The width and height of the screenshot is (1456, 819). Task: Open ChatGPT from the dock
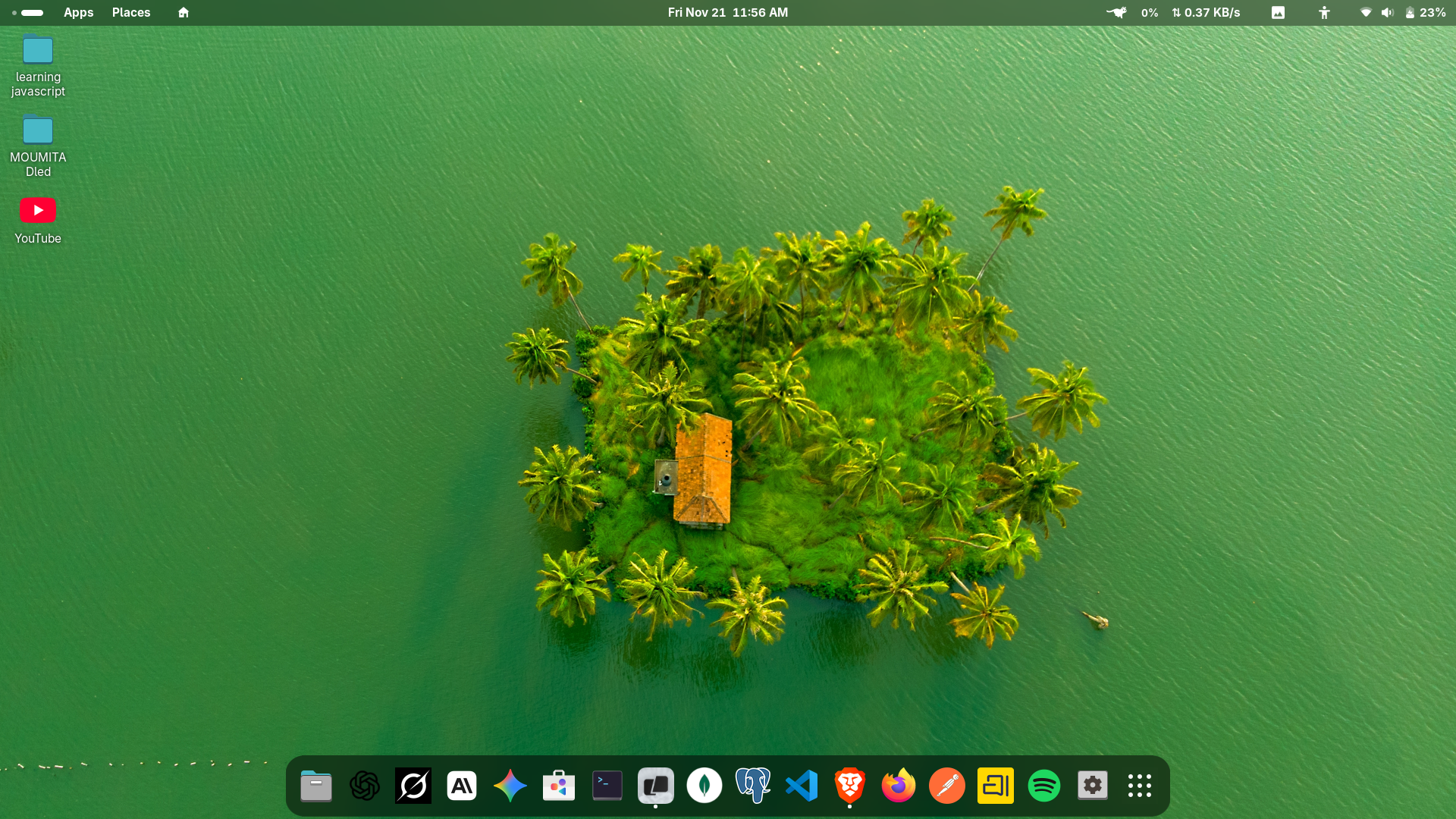364,786
